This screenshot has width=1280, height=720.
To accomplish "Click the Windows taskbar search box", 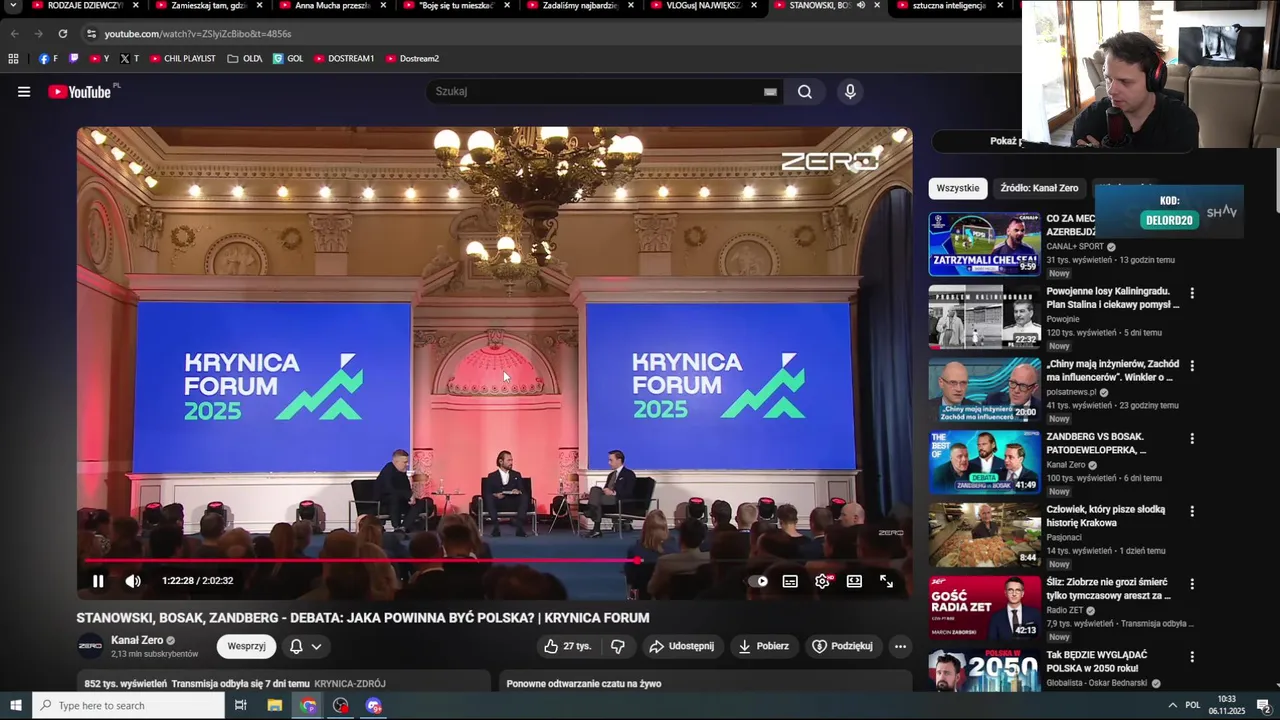I will [128, 705].
